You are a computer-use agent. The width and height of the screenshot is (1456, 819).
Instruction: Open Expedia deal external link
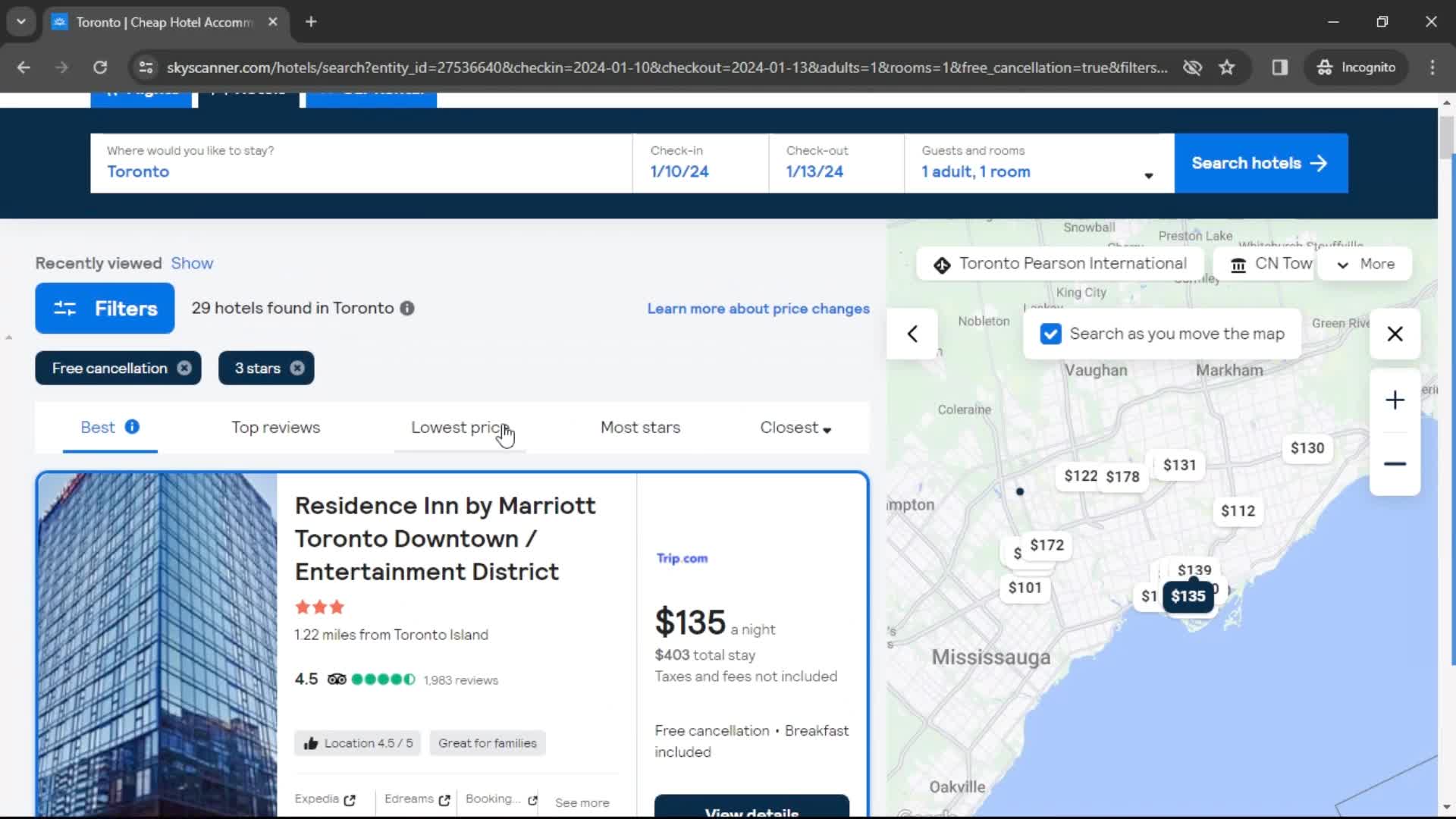pos(325,799)
